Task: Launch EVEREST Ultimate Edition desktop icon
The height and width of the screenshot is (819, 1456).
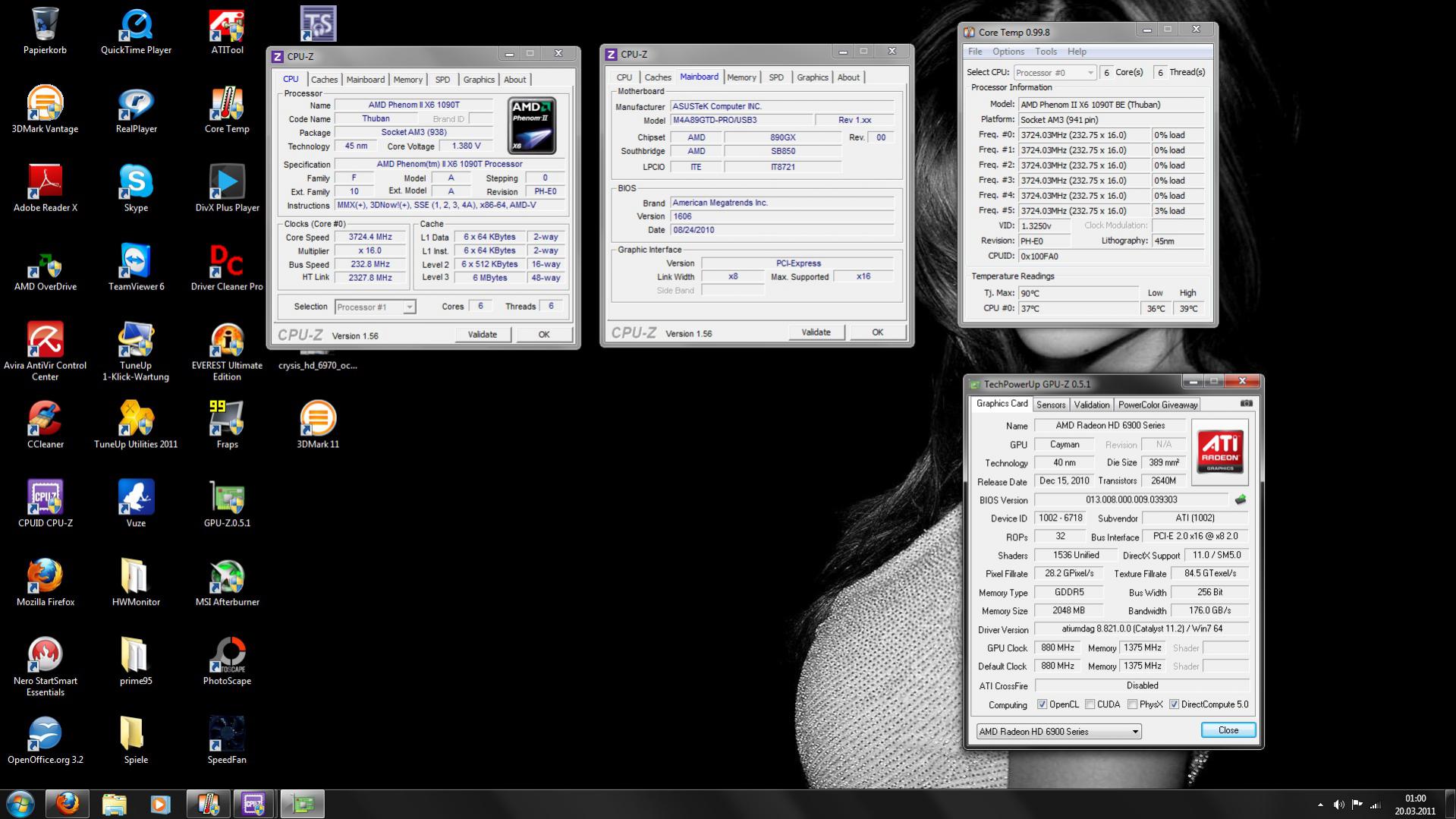Action: click(227, 351)
